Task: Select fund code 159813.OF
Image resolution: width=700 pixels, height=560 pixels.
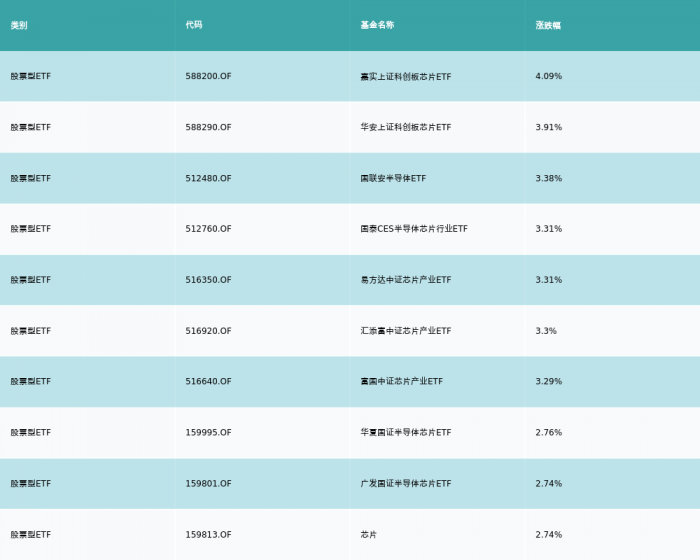Action: click(x=209, y=535)
